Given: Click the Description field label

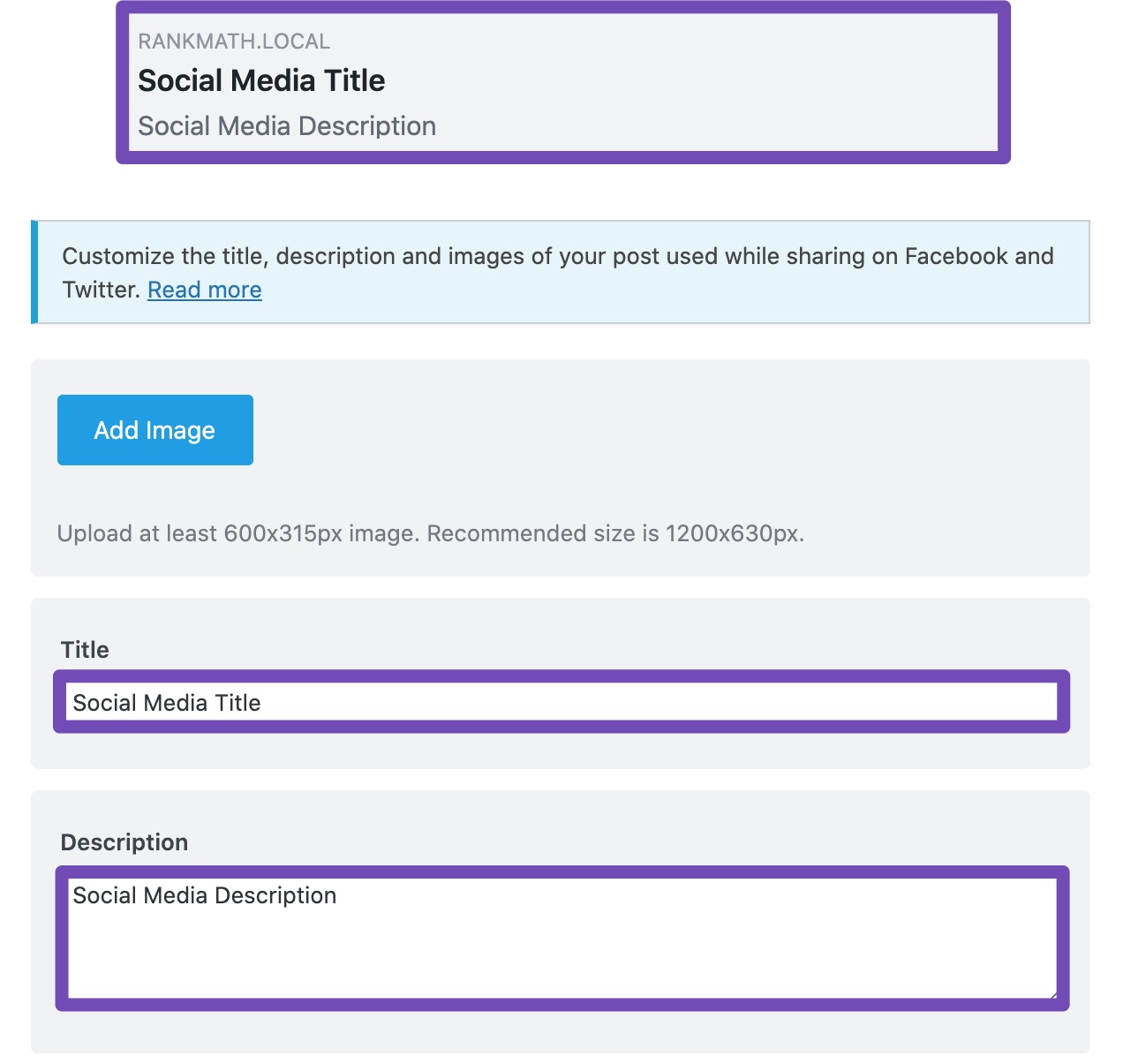Looking at the screenshot, I should (x=124, y=842).
